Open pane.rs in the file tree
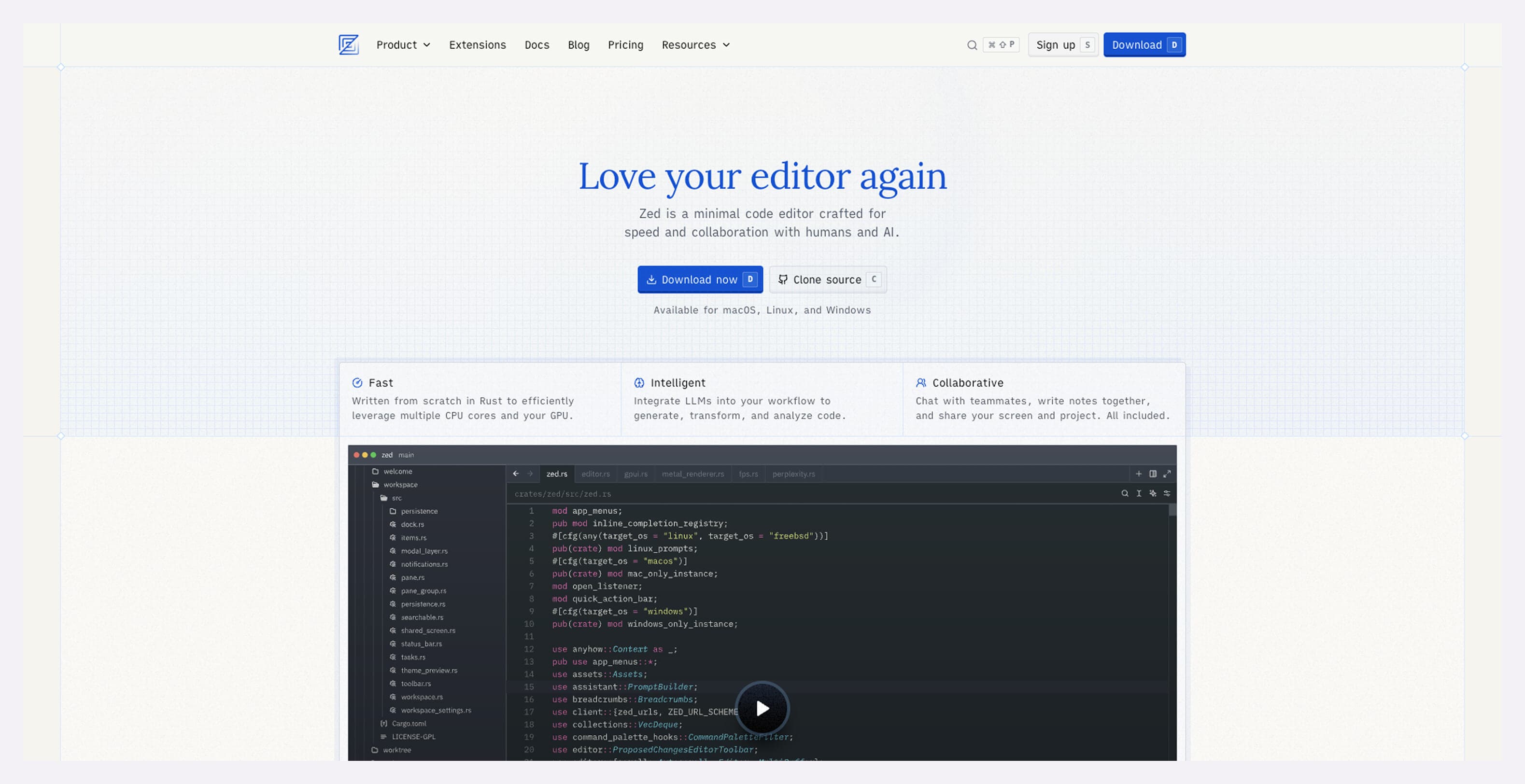1525x784 pixels. 407,578
